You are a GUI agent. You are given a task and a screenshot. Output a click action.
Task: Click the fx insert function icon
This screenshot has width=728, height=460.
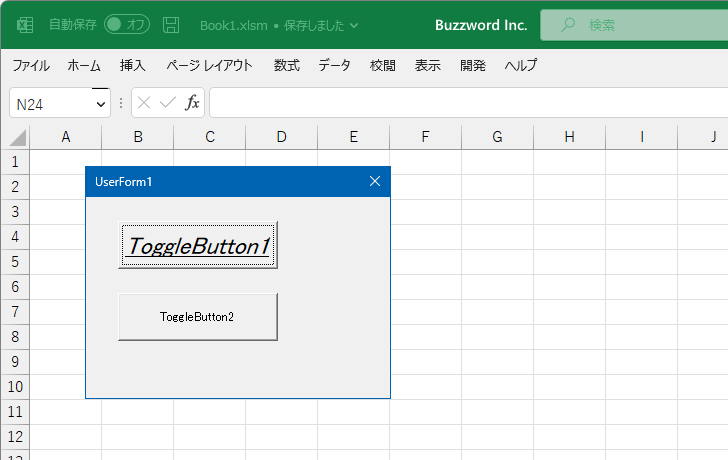(192, 103)
